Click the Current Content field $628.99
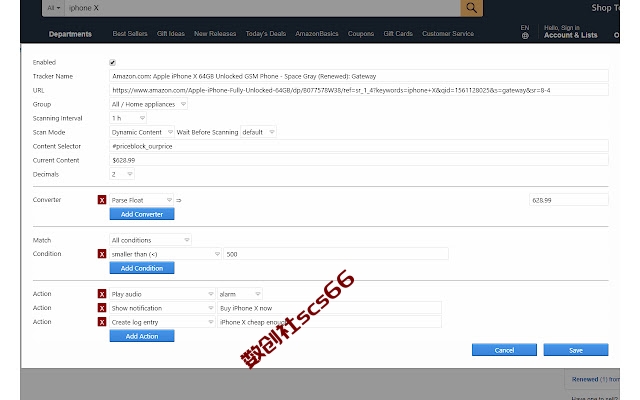This screenshot has height=400, width=640. point(359,160)
